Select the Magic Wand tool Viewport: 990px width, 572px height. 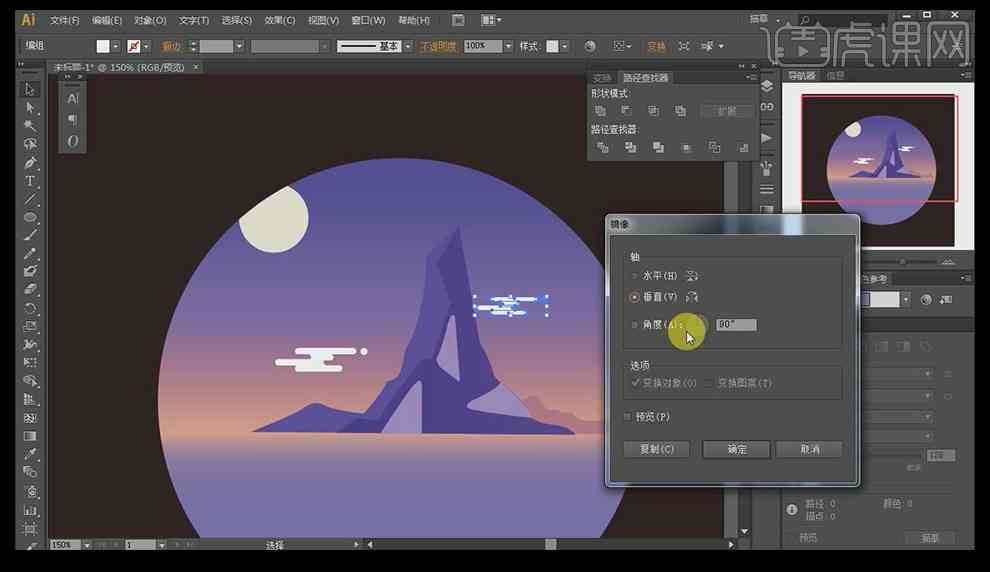click(x=30, y=126)
